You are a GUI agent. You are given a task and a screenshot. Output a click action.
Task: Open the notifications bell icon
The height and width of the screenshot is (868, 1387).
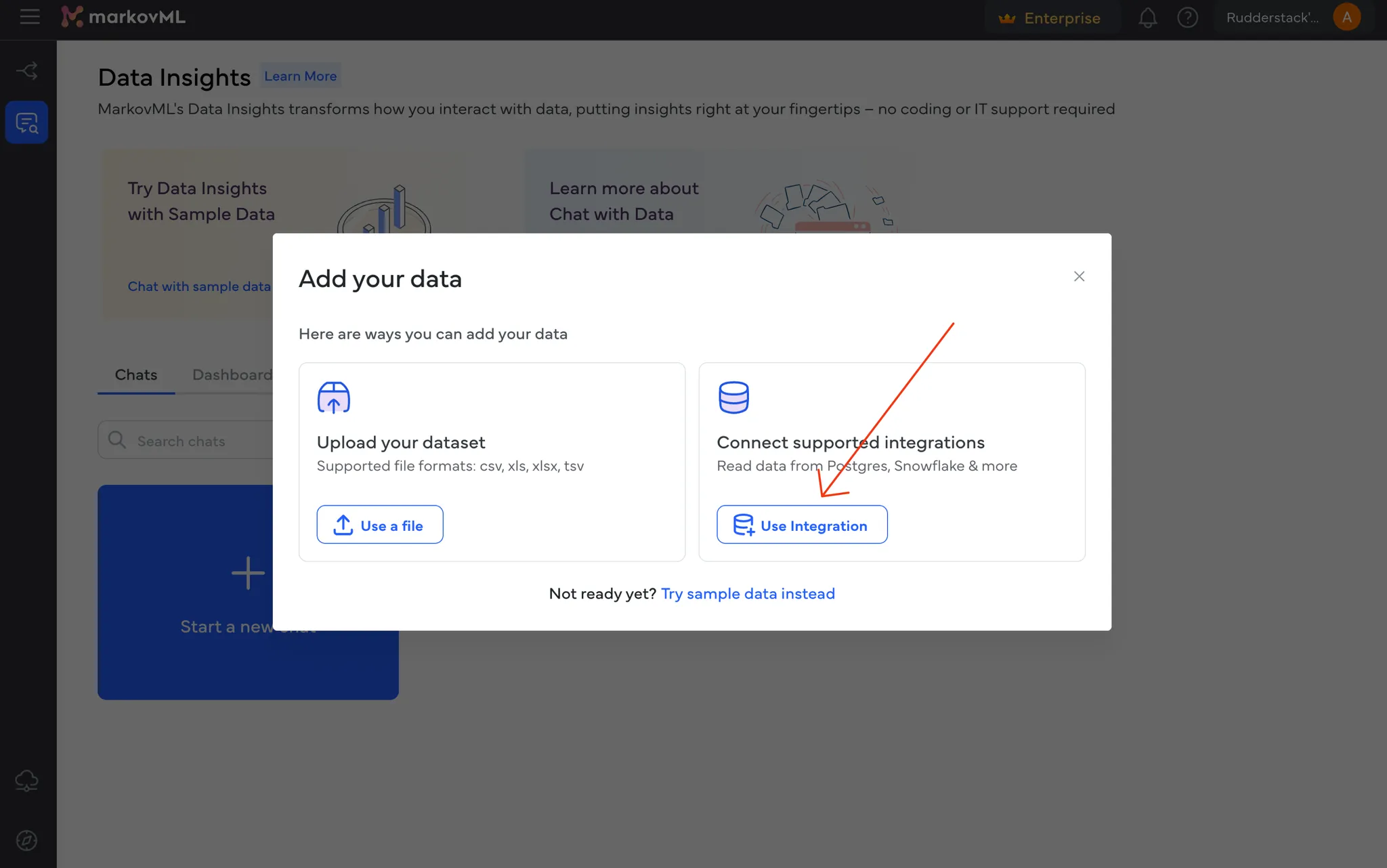point(1147,18)
